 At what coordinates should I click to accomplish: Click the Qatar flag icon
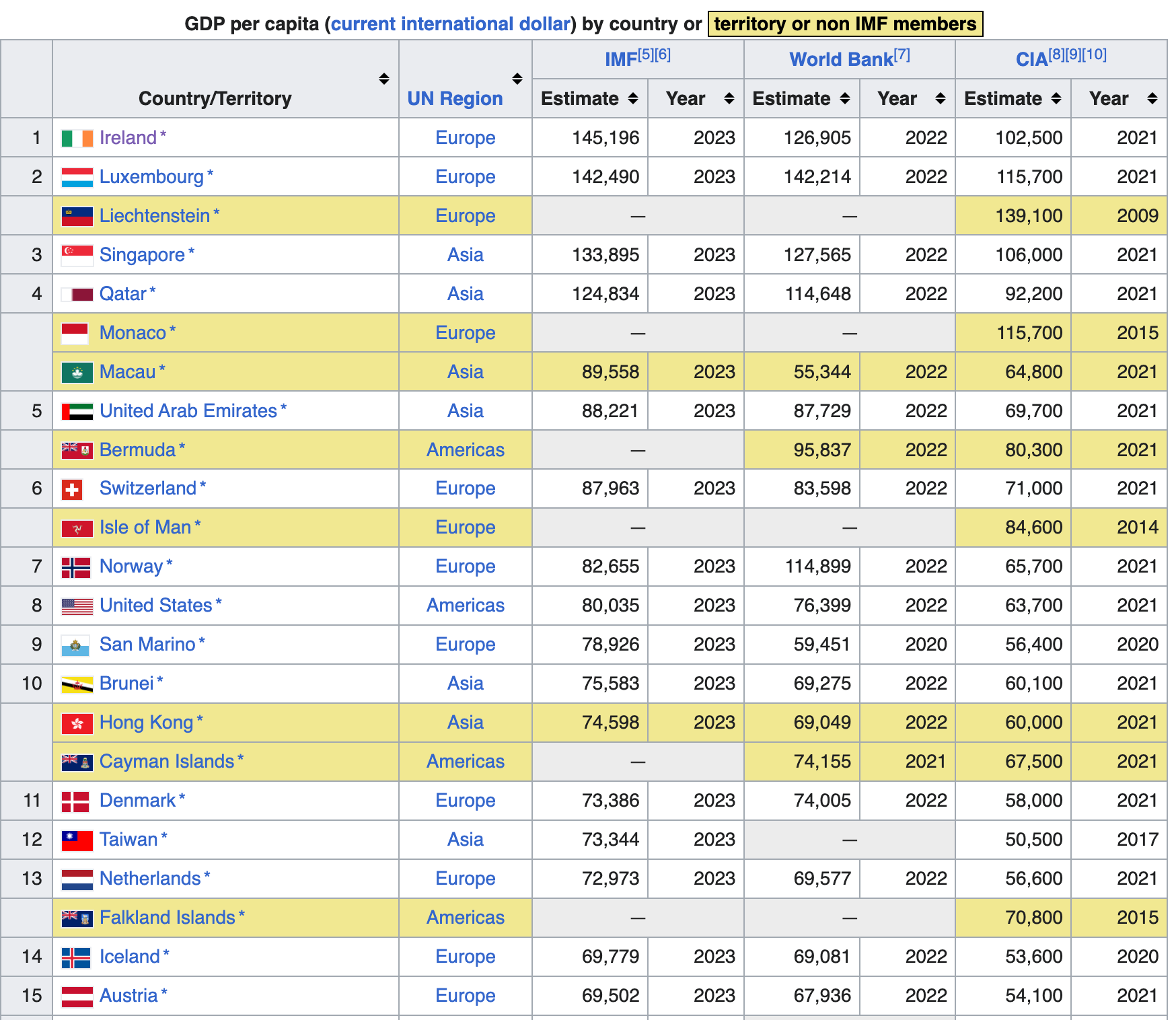77,295
